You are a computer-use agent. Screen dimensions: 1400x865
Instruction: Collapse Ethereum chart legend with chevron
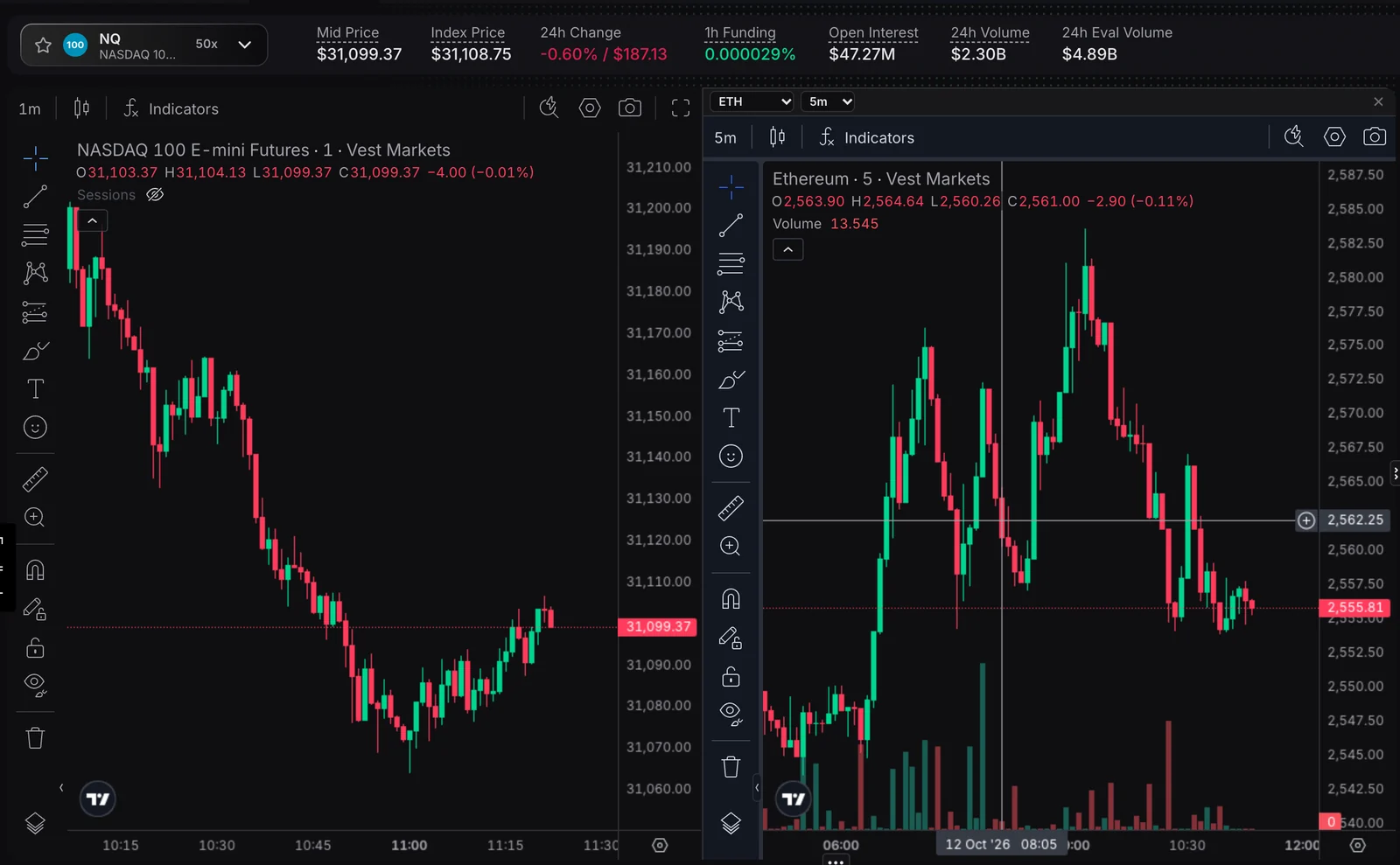[788, 250]
